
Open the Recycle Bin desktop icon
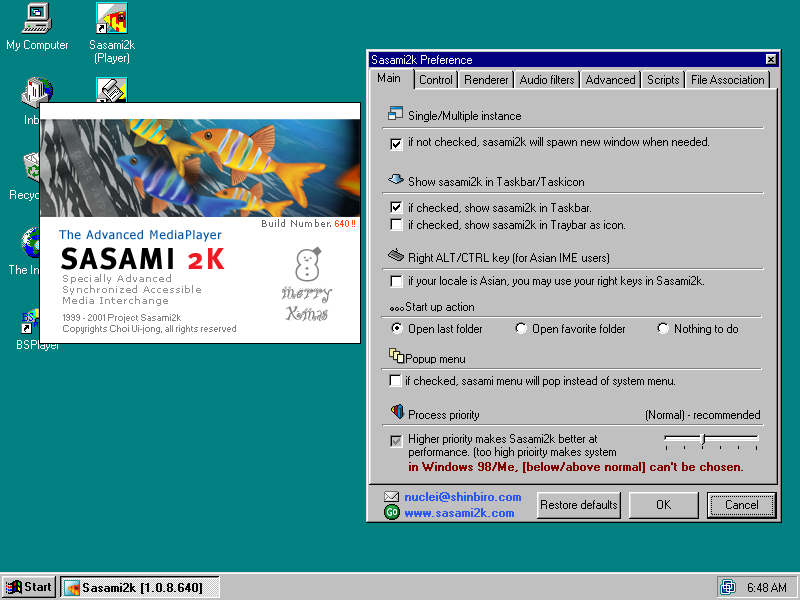32,167
